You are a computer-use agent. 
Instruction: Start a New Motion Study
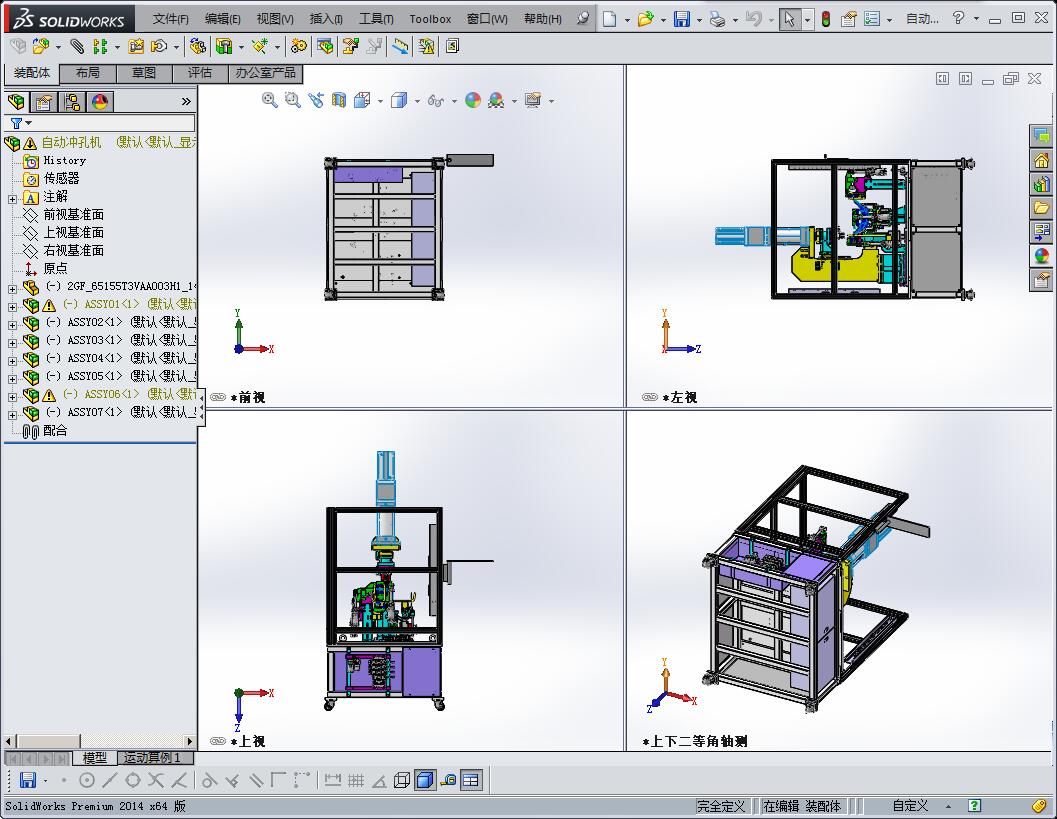click(298, 47)
